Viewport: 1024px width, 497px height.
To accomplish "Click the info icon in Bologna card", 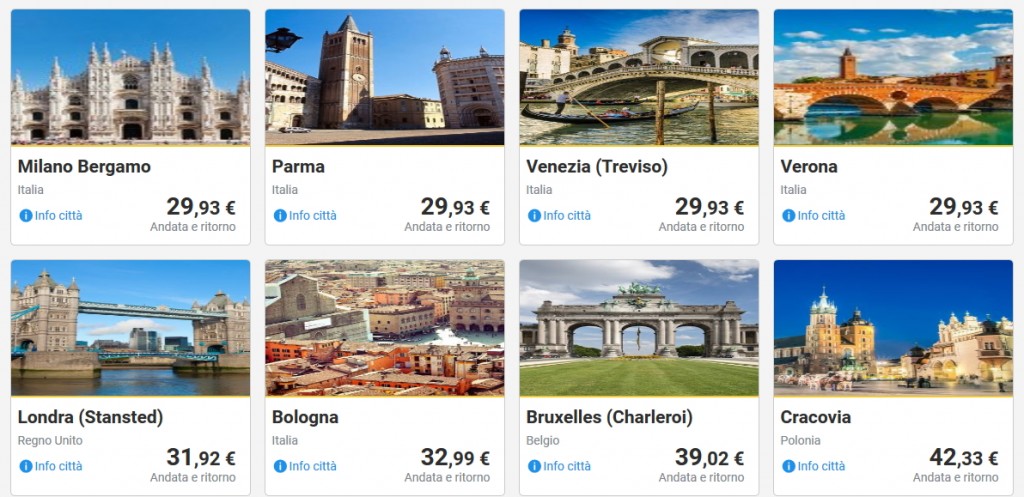I will click(280, 466).
